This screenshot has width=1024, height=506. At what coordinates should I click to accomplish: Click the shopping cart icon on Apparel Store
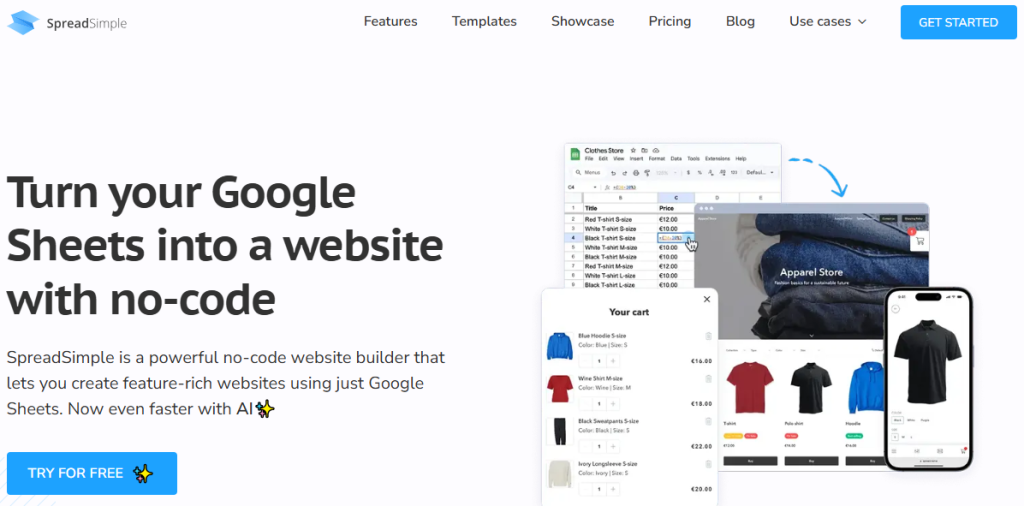(x=920, y=241)
